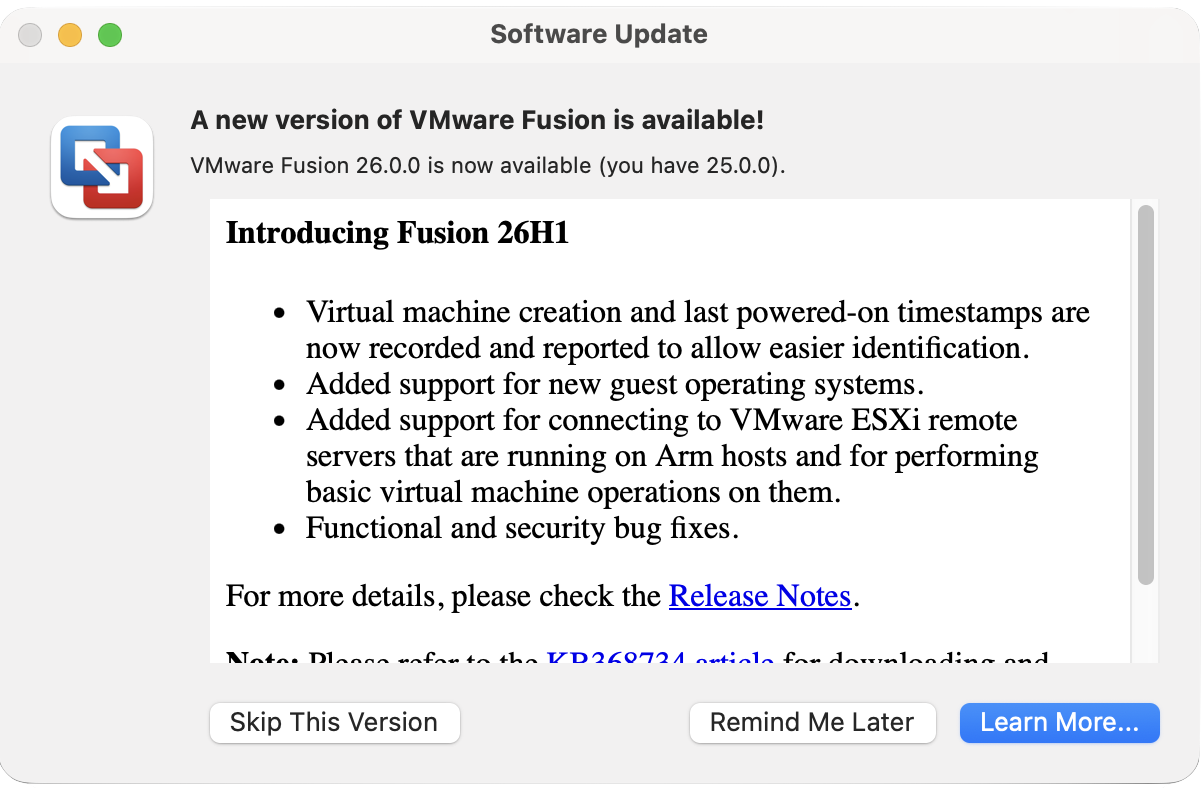Click the 'Introducing Fusion 26H1' heading
The width and height of the screenshot is (1202, 788).
point(397,233)
